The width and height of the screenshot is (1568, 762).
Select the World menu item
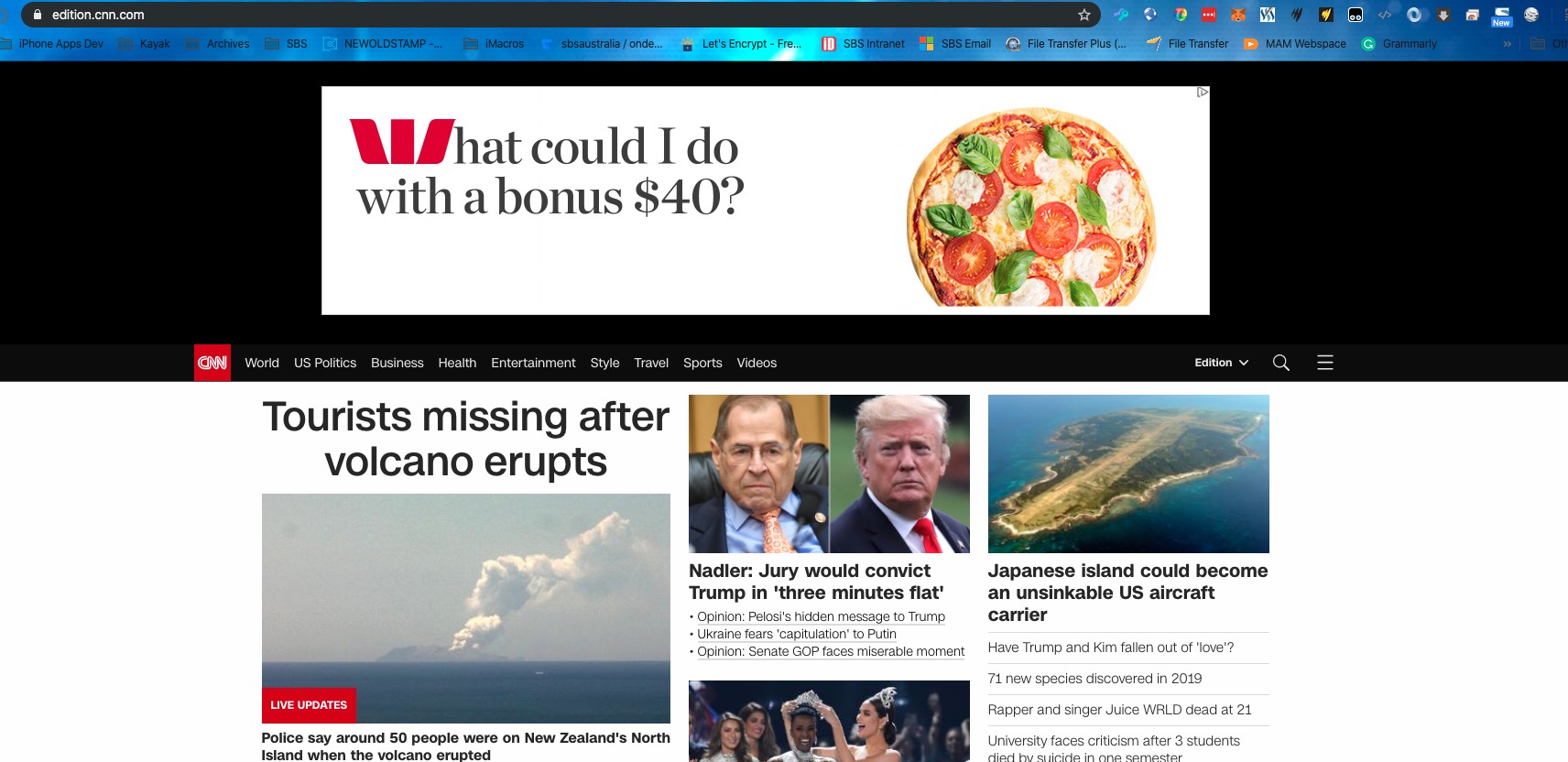[262, 363]
